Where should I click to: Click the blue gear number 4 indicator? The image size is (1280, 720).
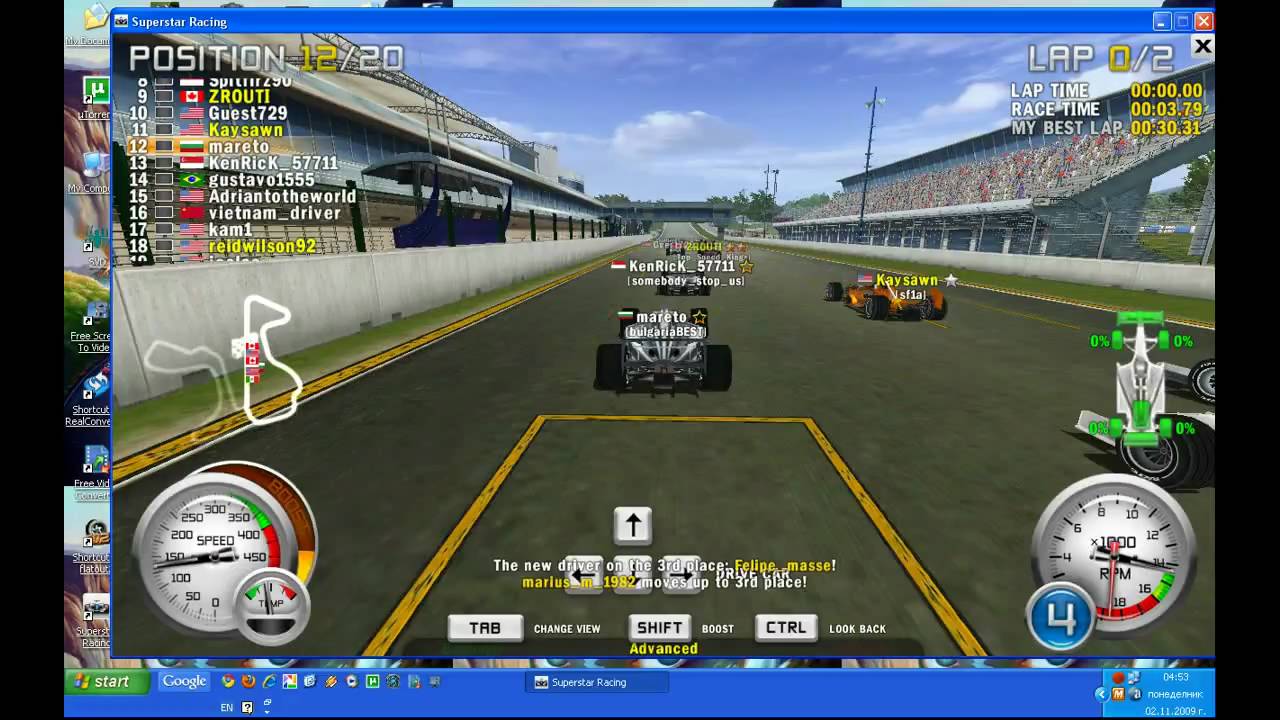coord(1061,617)
